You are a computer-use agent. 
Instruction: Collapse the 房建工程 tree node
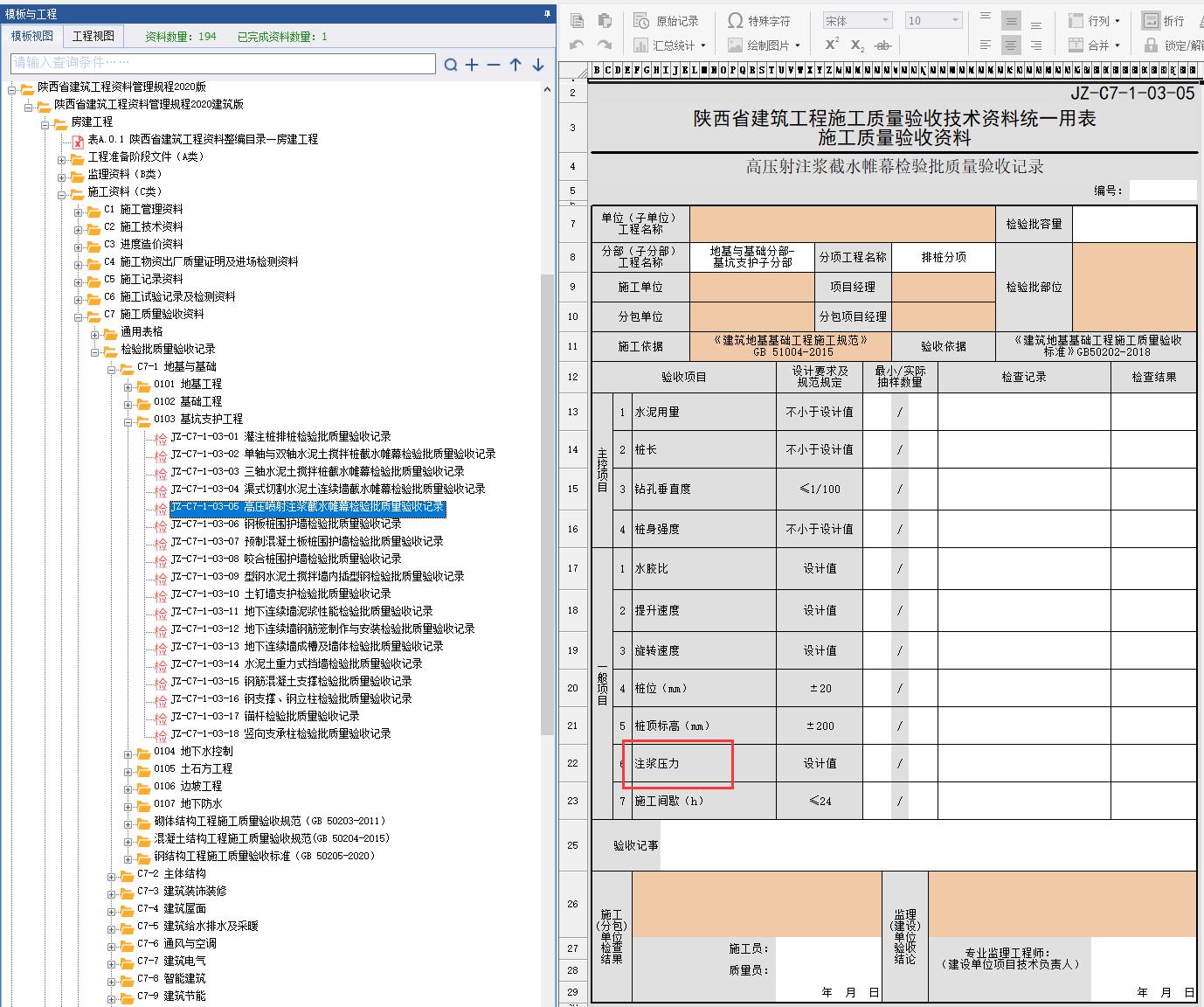point(45,124)
